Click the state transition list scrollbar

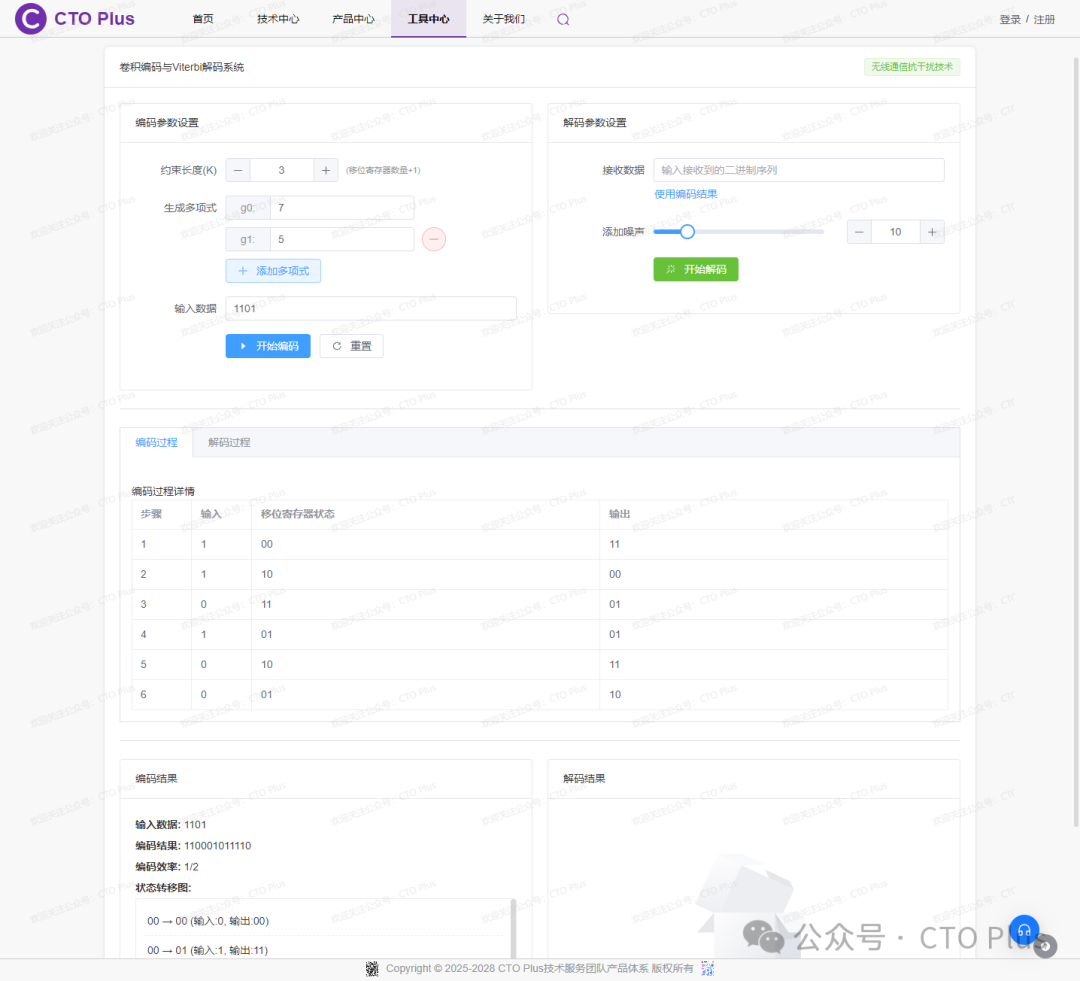[513, 928]
